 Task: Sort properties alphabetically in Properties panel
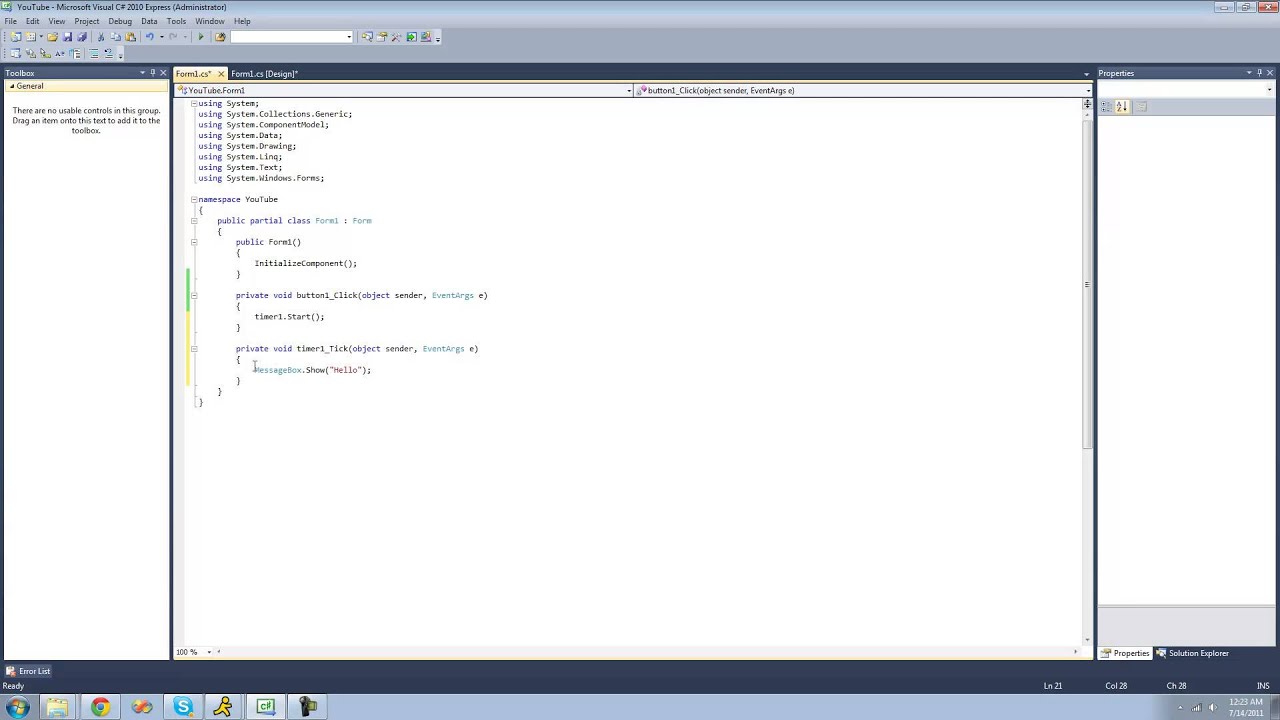1121,107
